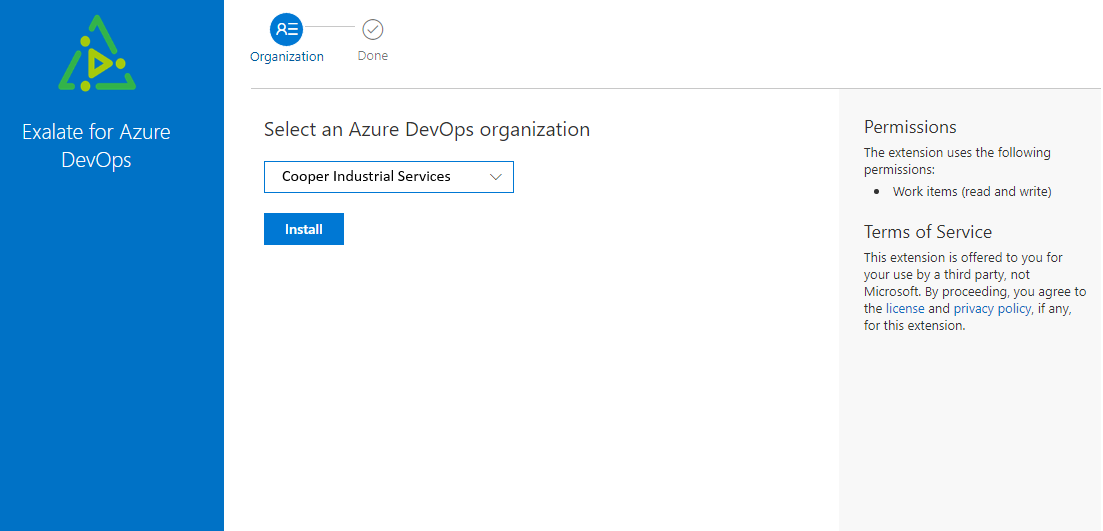Image resolution: width=1103 pixels, height=531 pixels.
Task: Click the Exalate triangle logo
Action: [x=97, y=53]
